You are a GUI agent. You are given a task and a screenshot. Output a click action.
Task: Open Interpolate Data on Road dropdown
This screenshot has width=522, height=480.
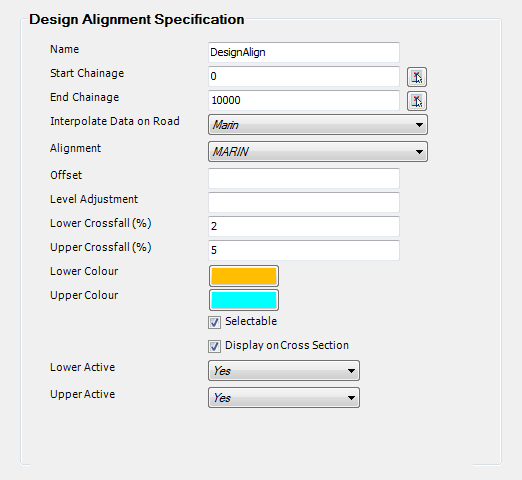click(x=318, y=125)
